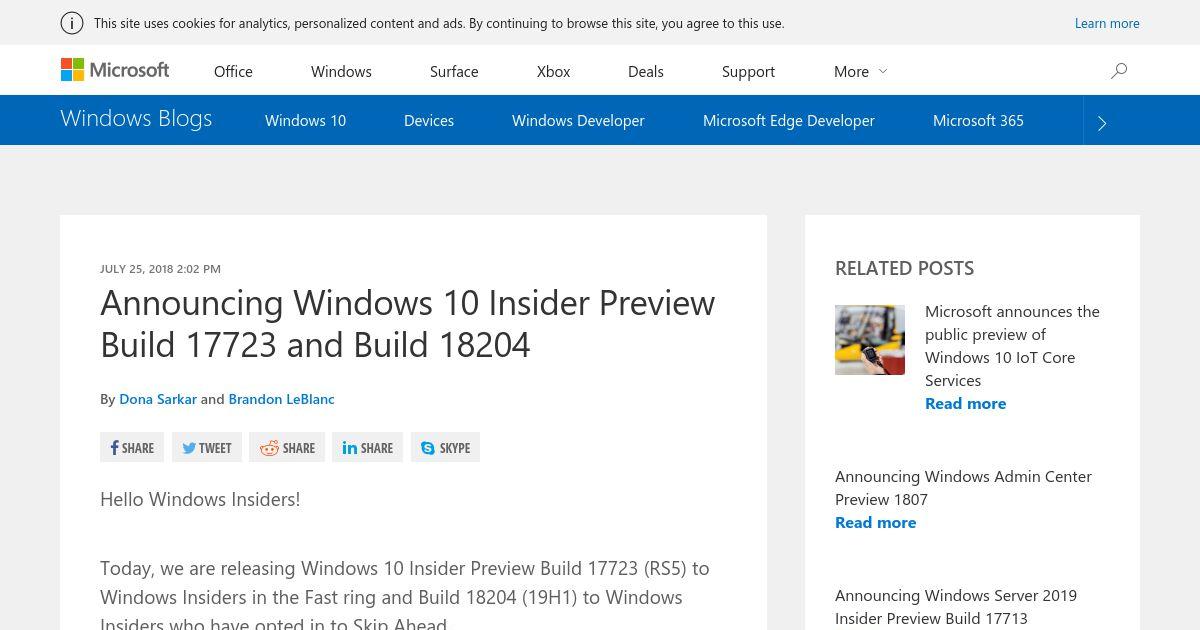
Task: Open author Brandon LeBlanc's page
Action: point(281,398)
